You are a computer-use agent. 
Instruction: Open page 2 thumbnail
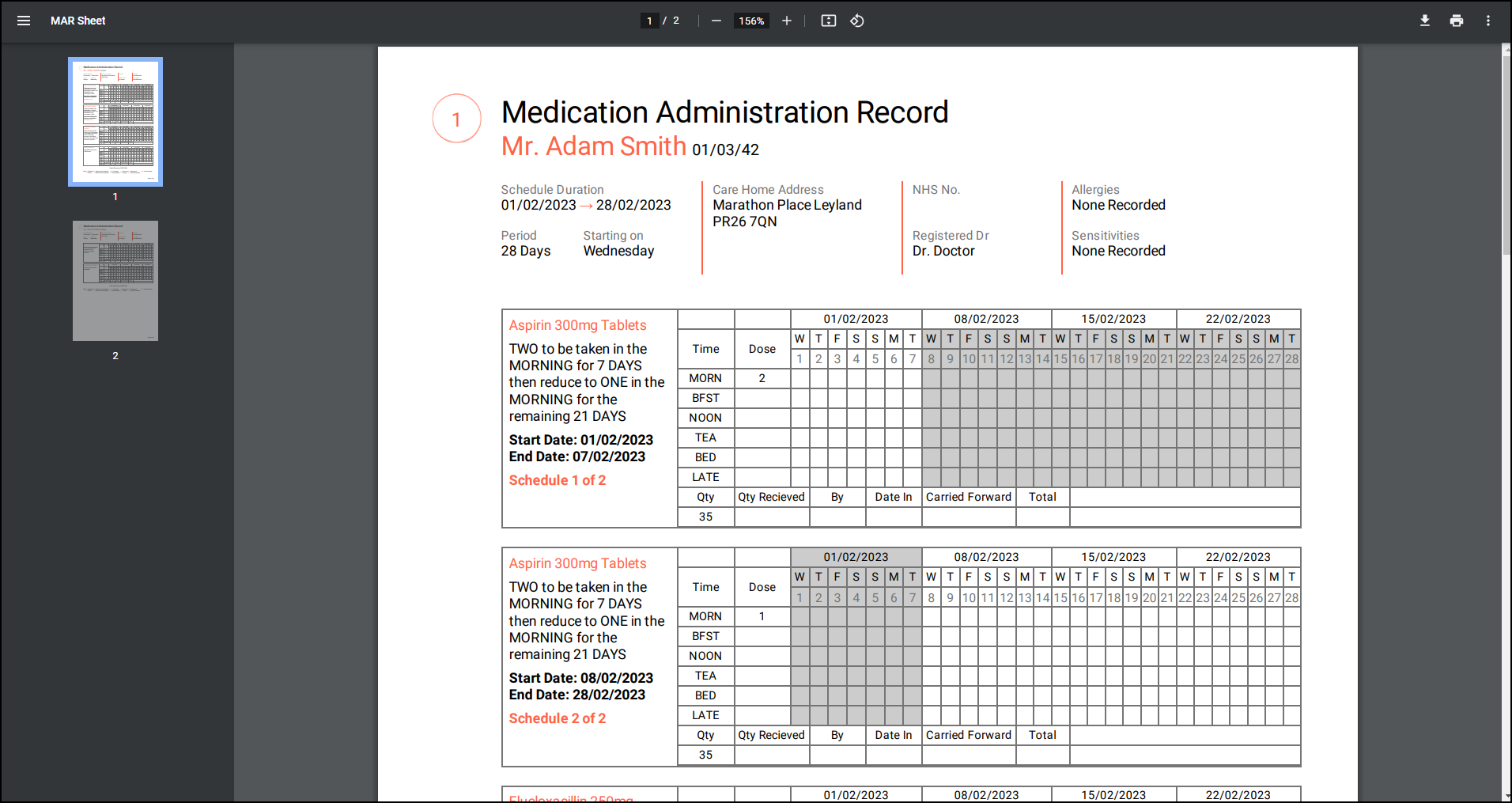pos(115,281)
